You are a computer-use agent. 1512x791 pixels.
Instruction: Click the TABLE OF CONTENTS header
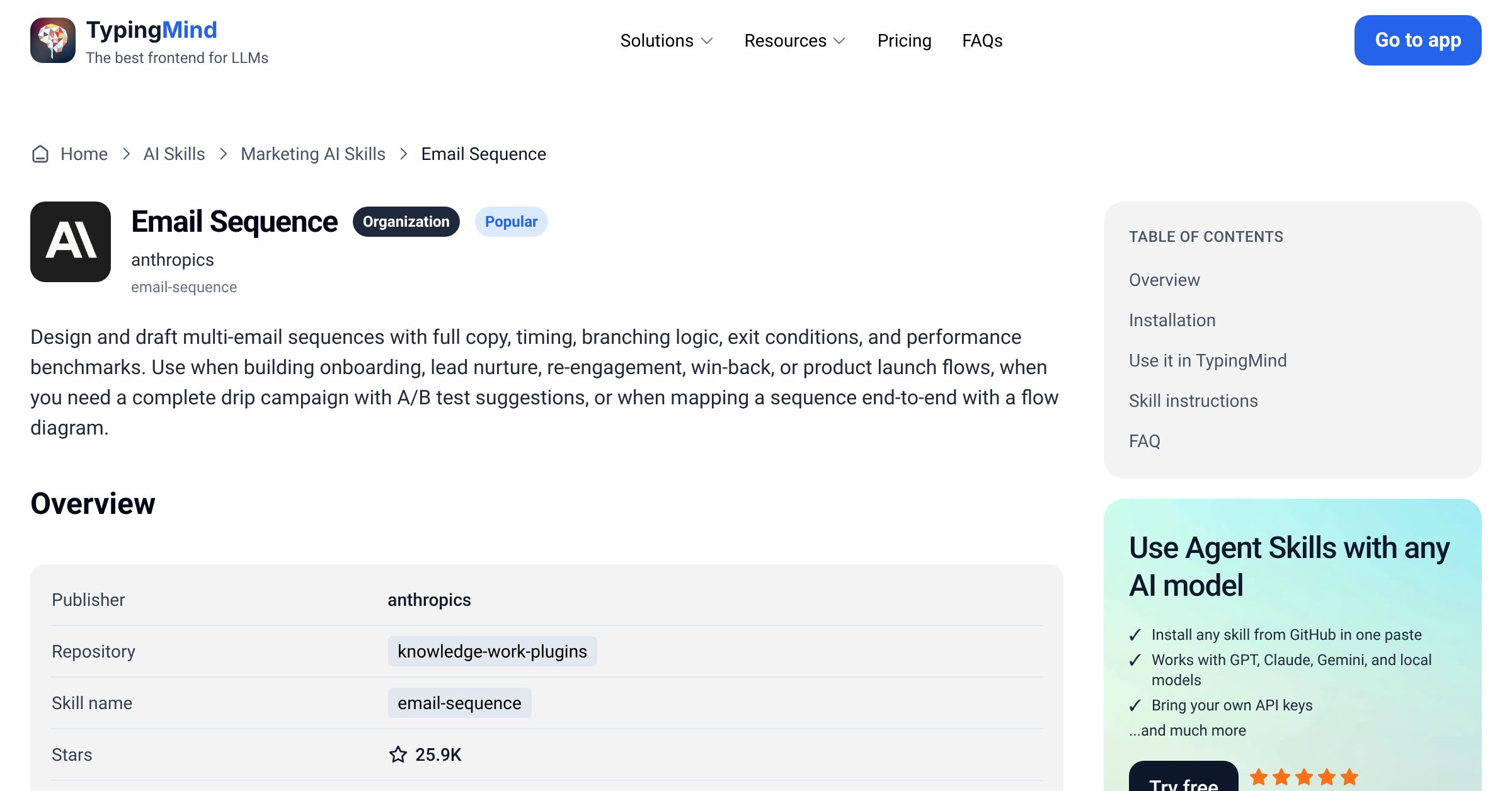click(1206, 237)
